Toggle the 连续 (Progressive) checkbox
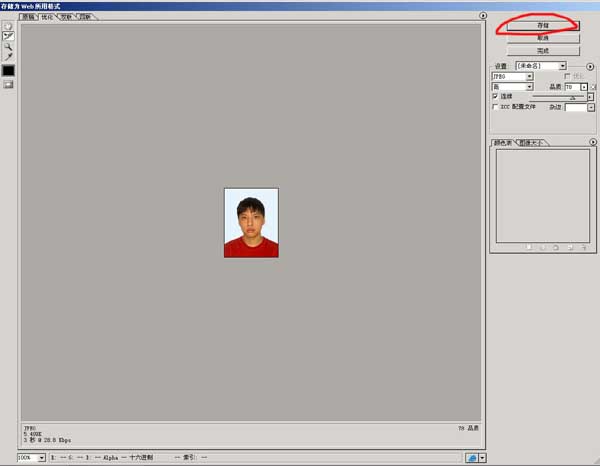Viewport: 600px width, 466px height. [495, 97]
